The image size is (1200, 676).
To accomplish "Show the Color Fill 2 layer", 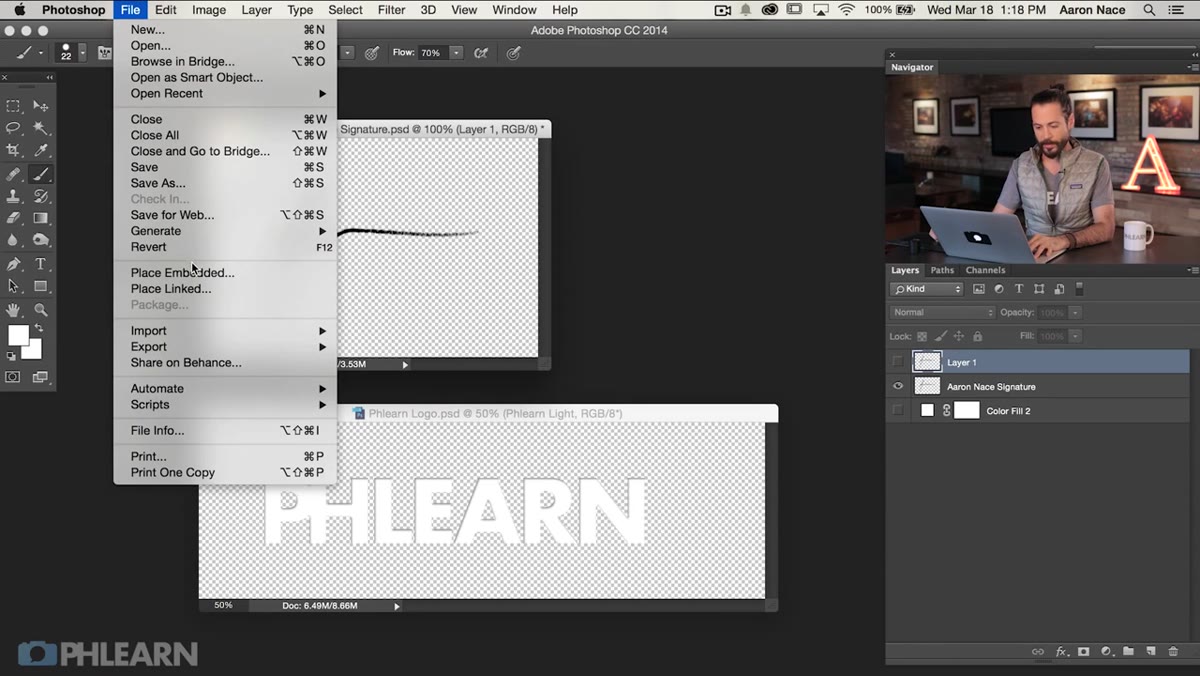I will click(x=897, y=410).
